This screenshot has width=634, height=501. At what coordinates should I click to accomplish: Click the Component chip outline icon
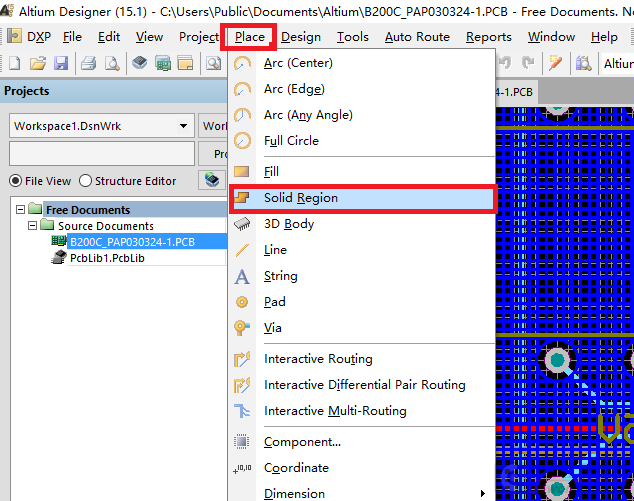241,442
